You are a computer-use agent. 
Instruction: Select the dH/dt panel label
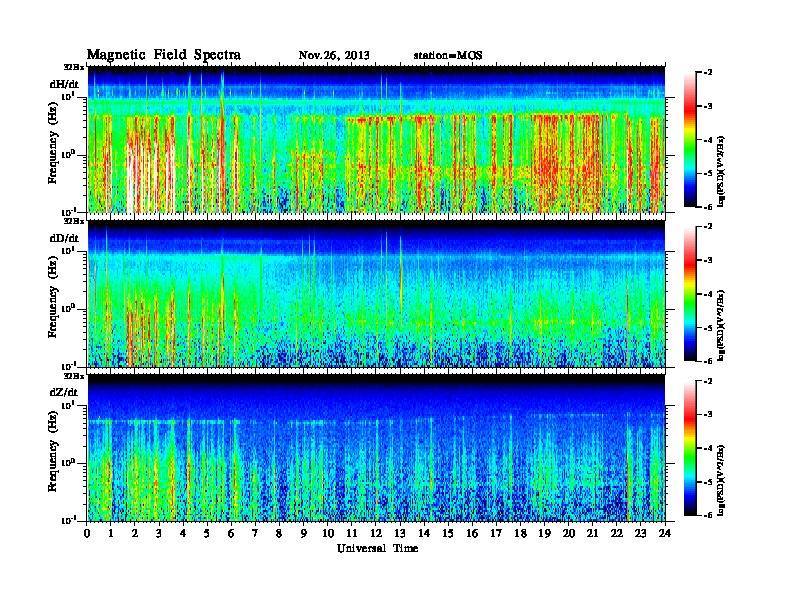[x=64, y=84]
